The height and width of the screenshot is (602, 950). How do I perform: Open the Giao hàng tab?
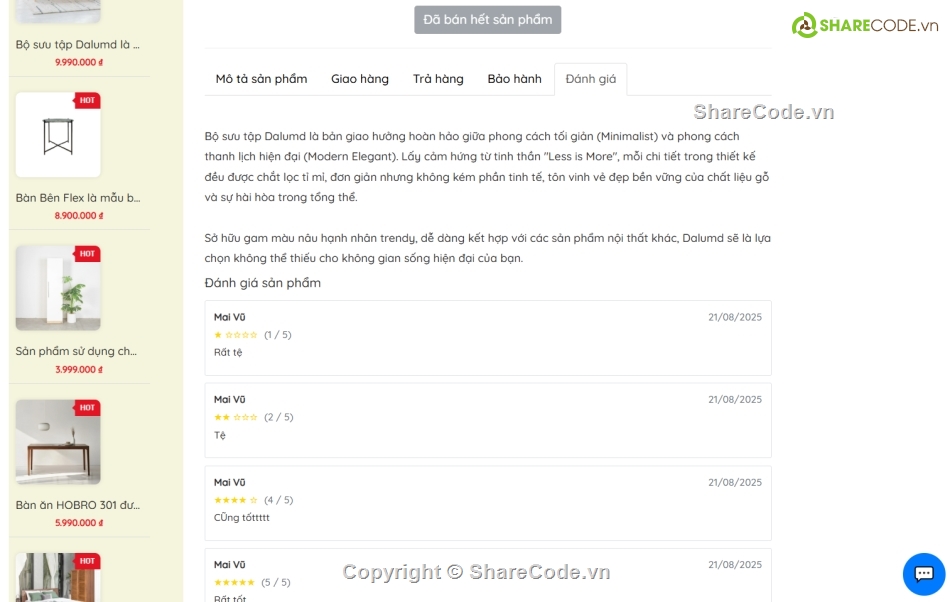360,79
